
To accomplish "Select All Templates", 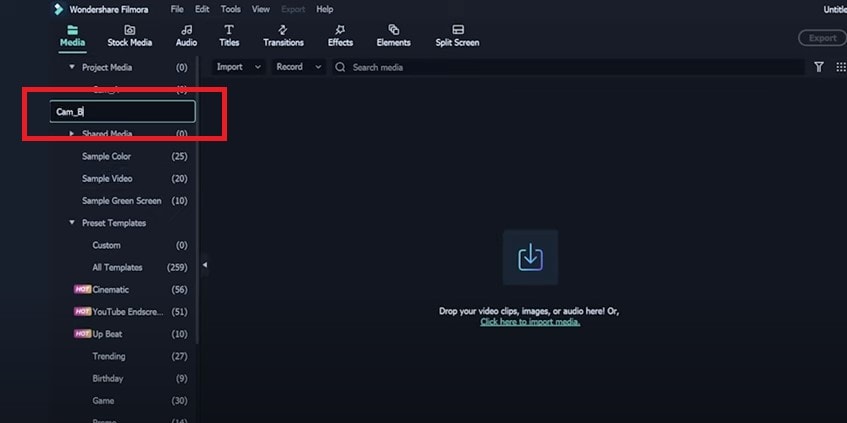I will click(117, 267).
